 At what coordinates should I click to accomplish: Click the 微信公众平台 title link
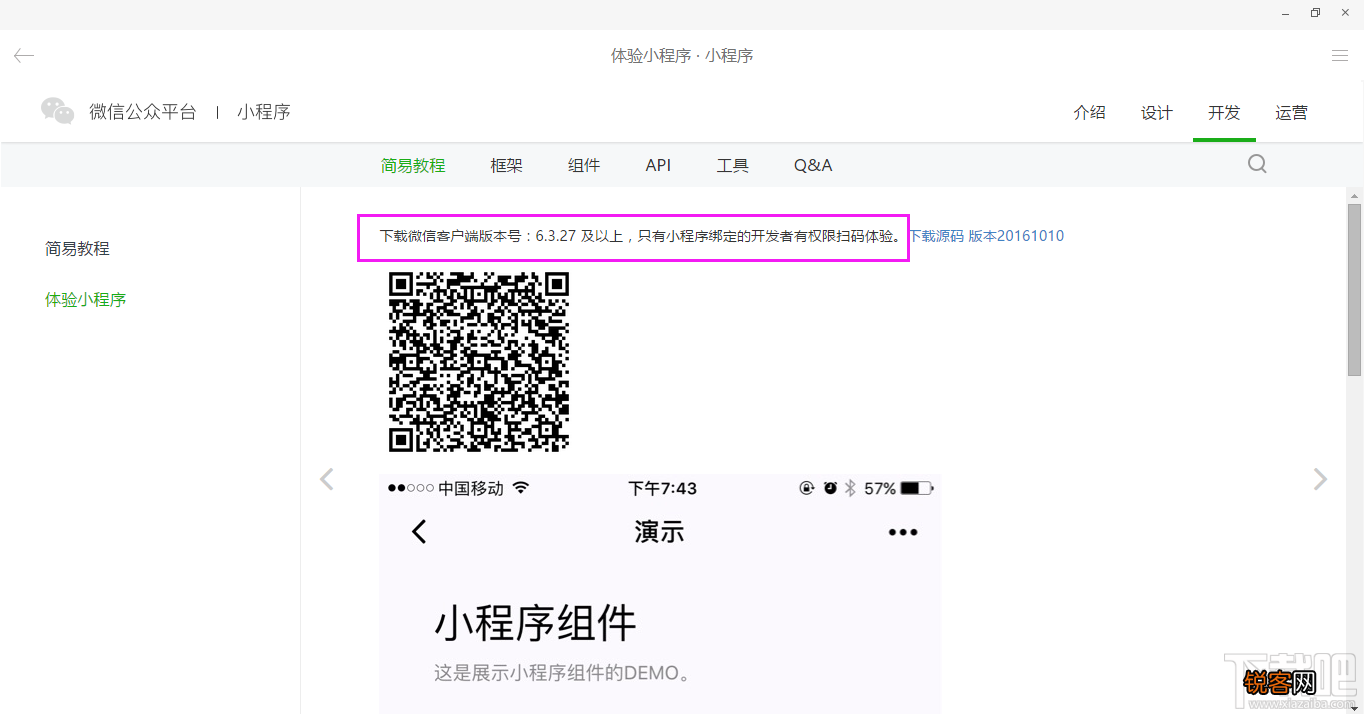[x=143, y=112]
